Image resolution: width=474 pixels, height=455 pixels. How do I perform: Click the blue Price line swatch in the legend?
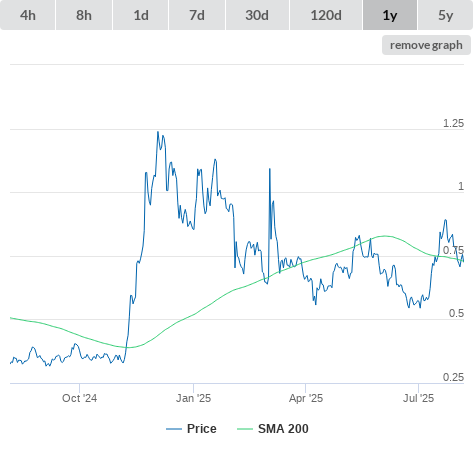point(174,429)
